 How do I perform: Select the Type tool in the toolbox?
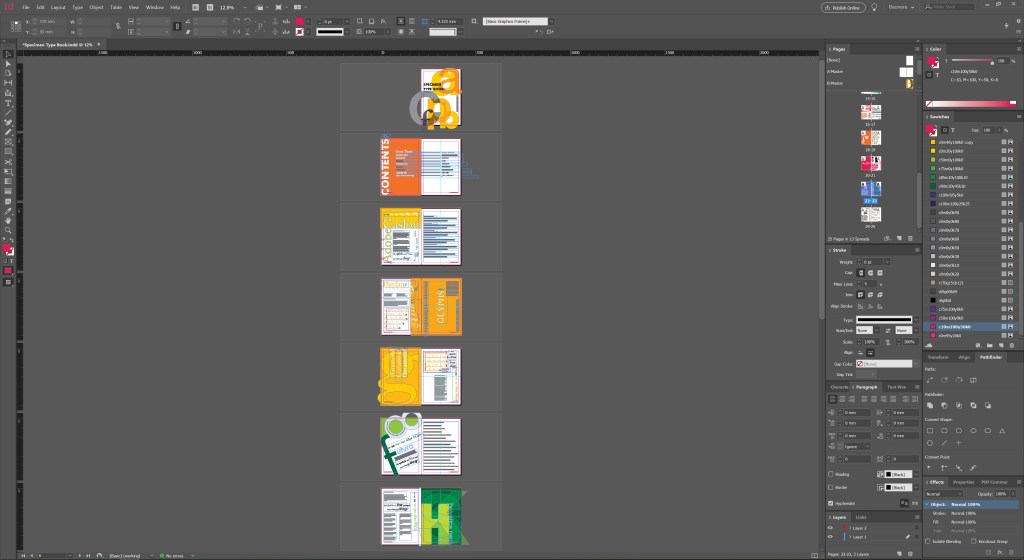click(x=8, y=103)
